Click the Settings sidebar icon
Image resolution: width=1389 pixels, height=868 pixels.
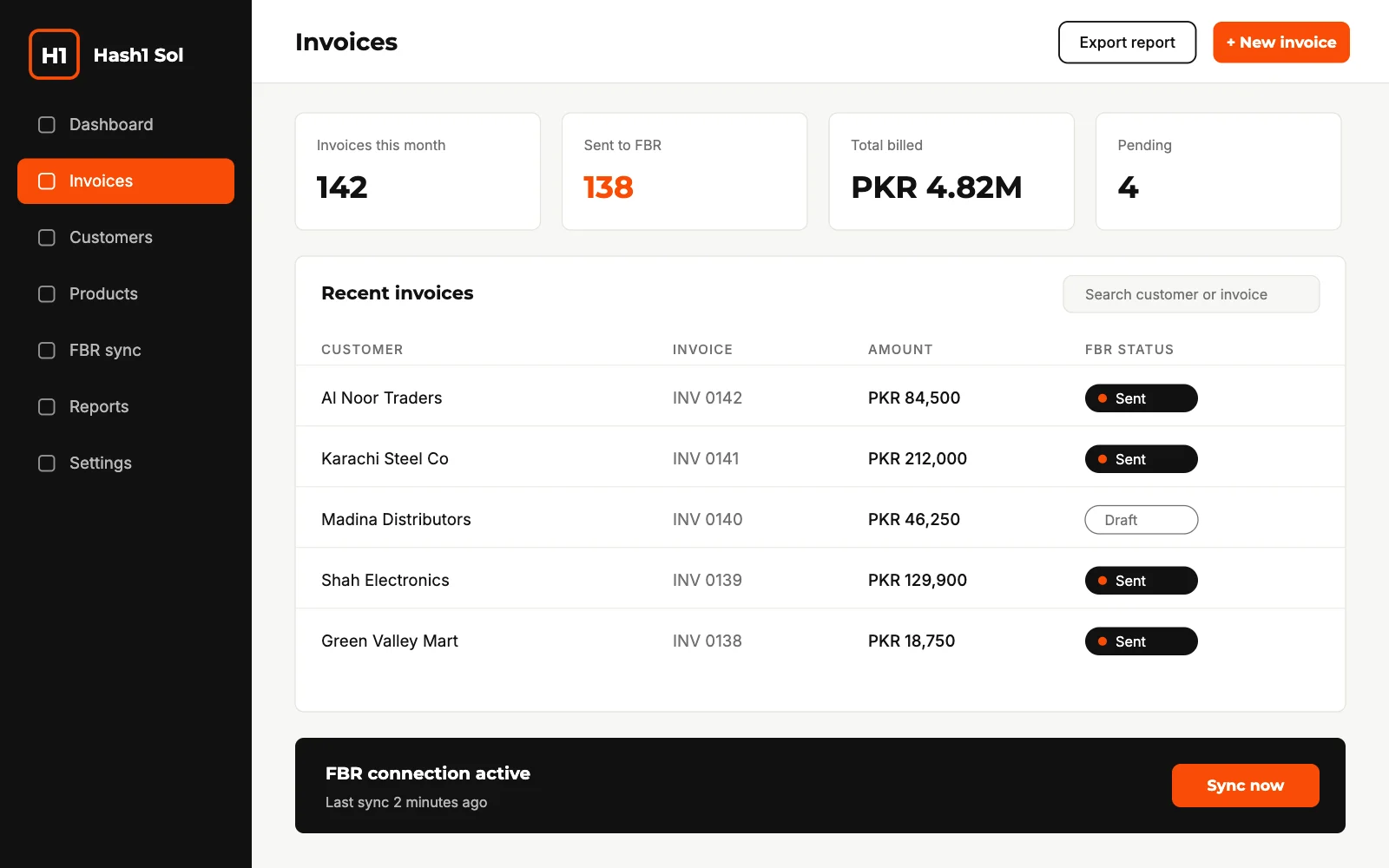click(47, 464)
